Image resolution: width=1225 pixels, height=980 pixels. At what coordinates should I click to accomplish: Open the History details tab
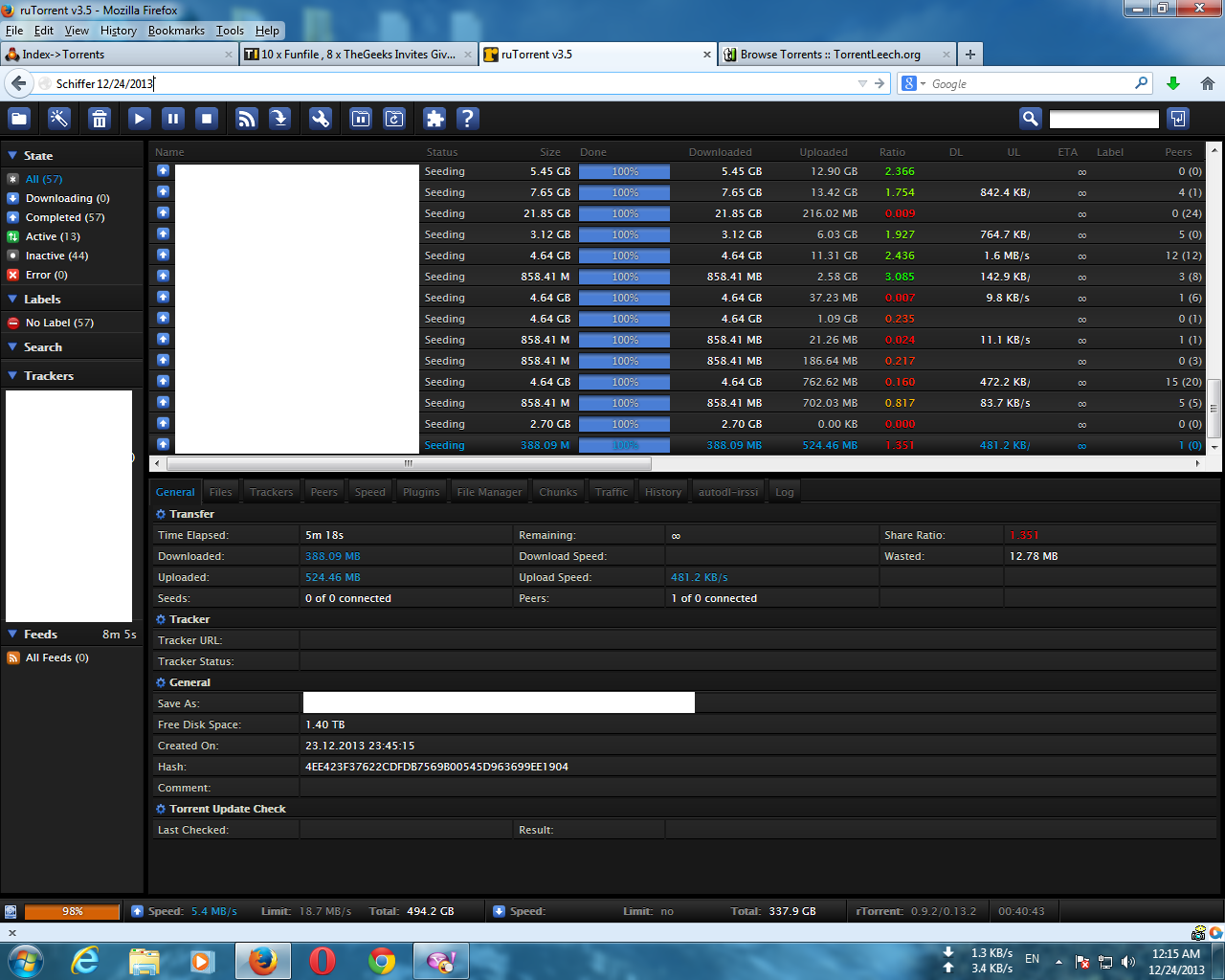663,492
